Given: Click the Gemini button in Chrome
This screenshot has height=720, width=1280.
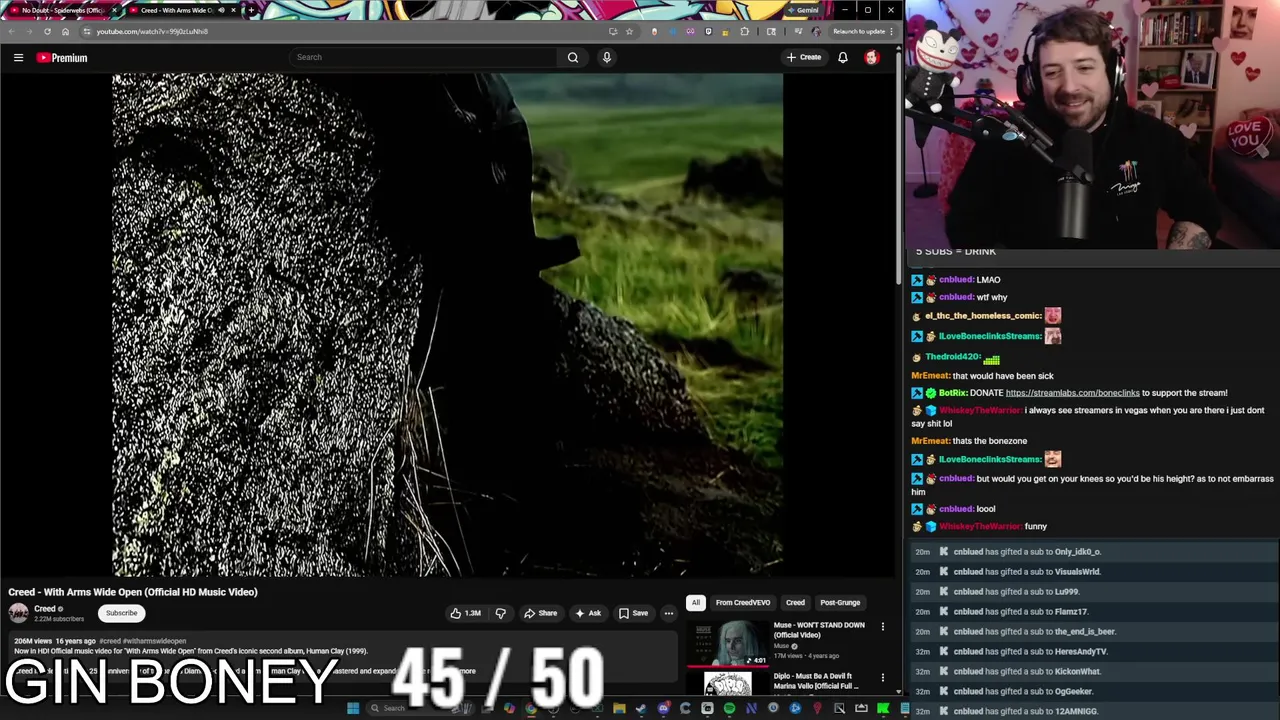Looking at the screenshot, I should [x=803, y=10].
